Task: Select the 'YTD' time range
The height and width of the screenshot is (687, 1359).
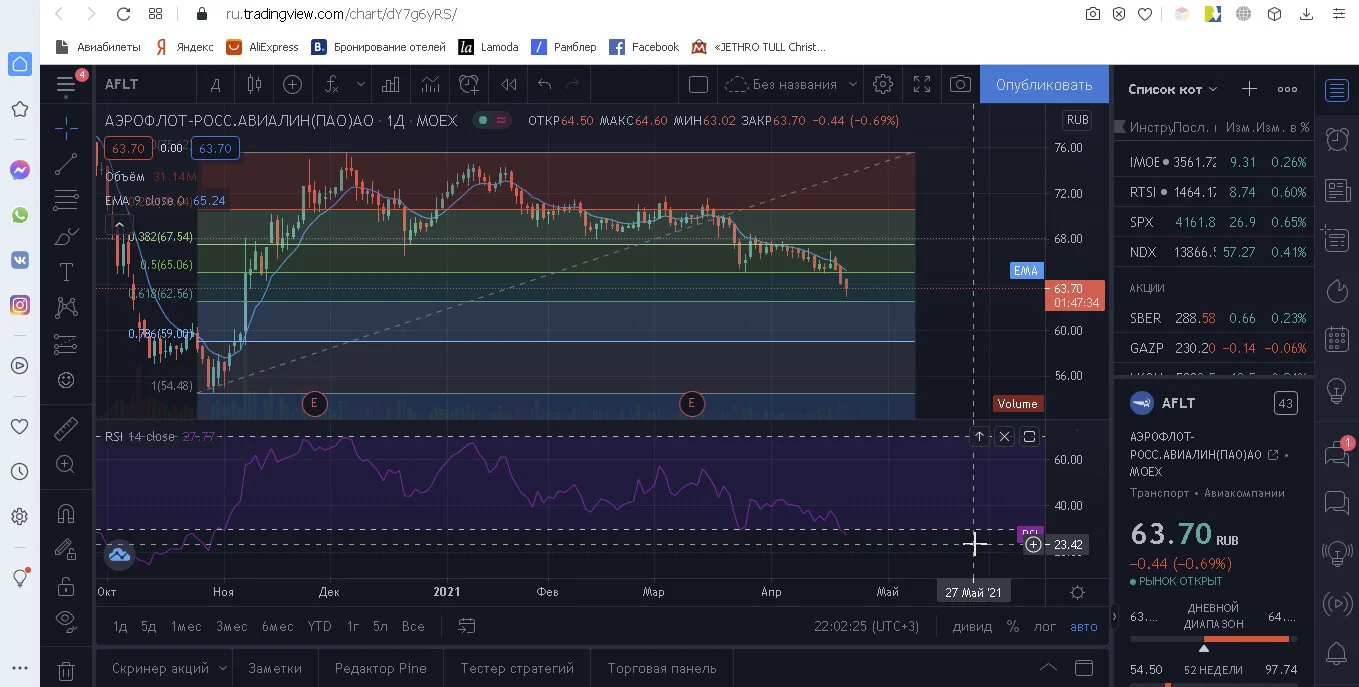Action: point(319,627)
